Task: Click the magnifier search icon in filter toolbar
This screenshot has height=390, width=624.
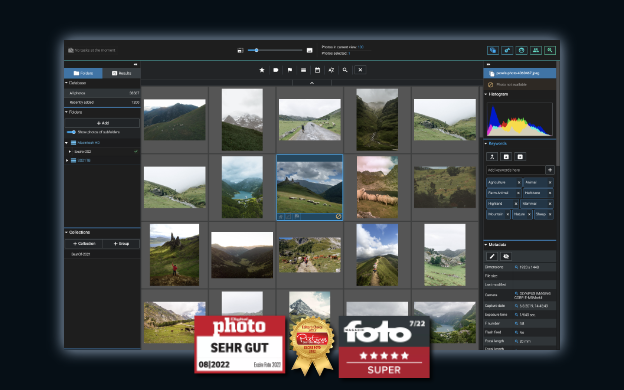Action: 345,70
